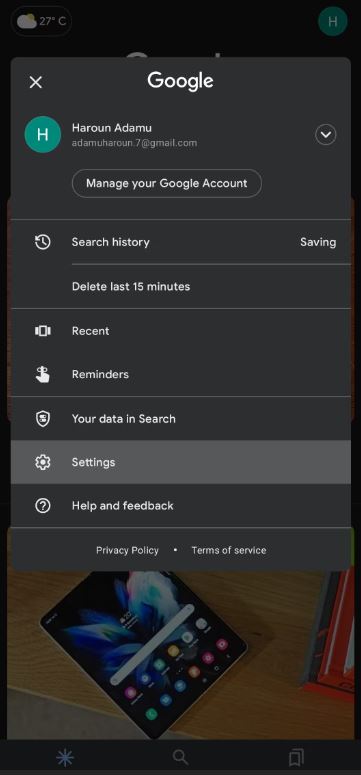Tap the weather chip showing 27° C

(x=41, y=21)
